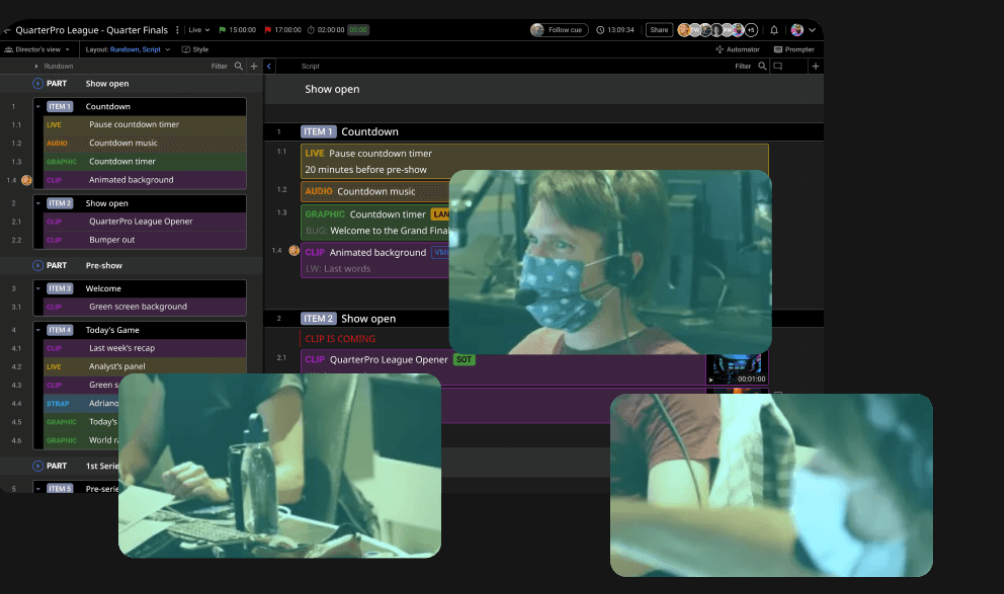Toggle Follow cue
The width and height of the screenshot is (1004, 594).
pos(559,30)
